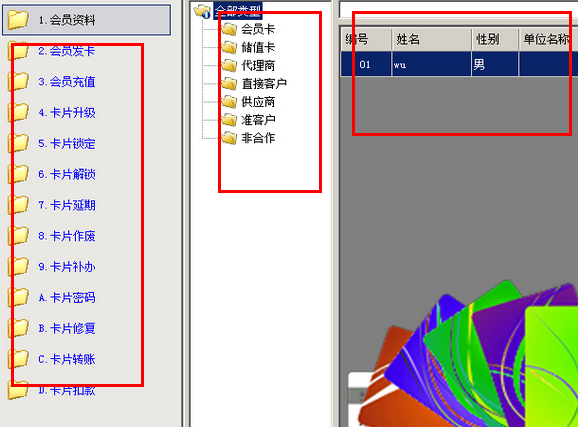The width and height of the screenshot is (578, 427).
Task: Click the folder icon of 会员卡
Action: pos(229,29)
